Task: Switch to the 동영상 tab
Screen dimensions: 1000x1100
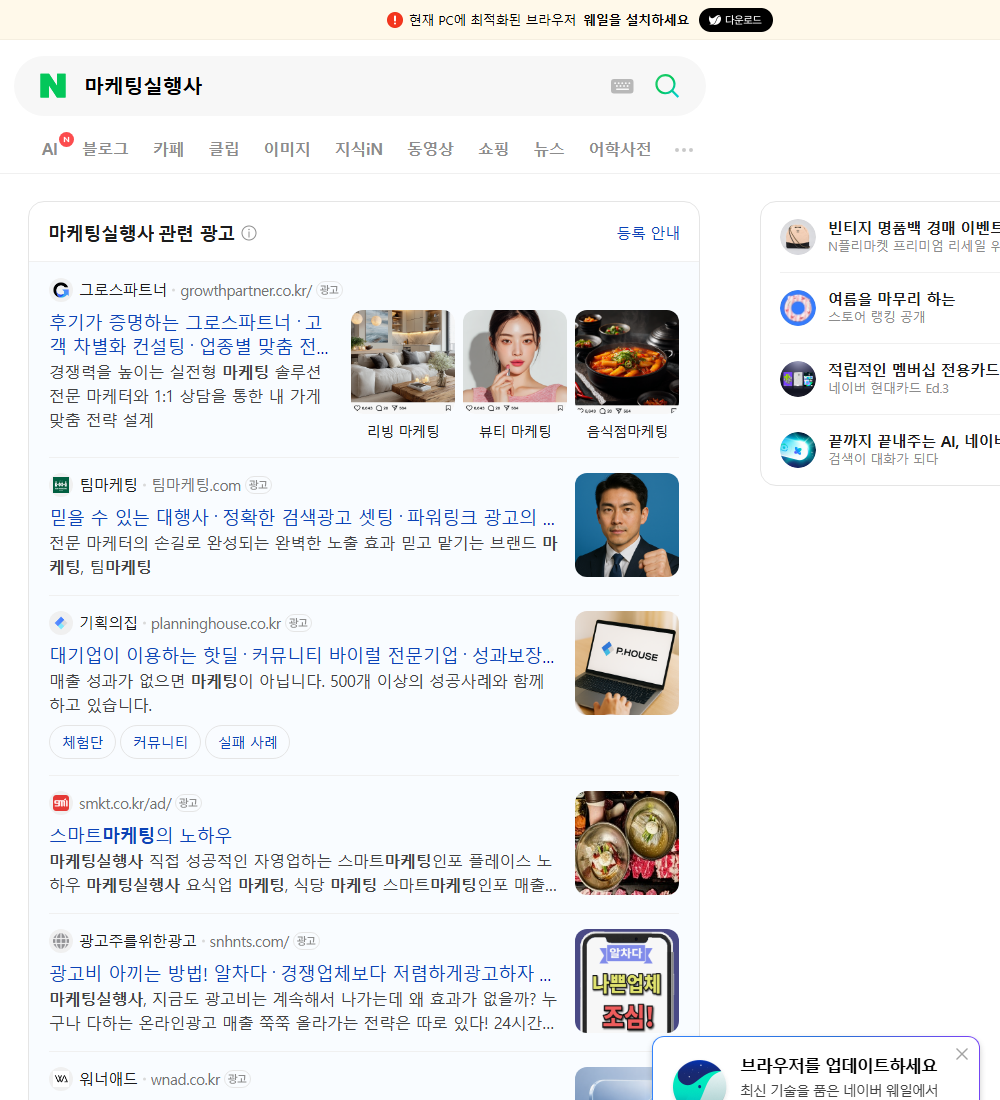Action: pyautogui.click(x=430, y=149)
